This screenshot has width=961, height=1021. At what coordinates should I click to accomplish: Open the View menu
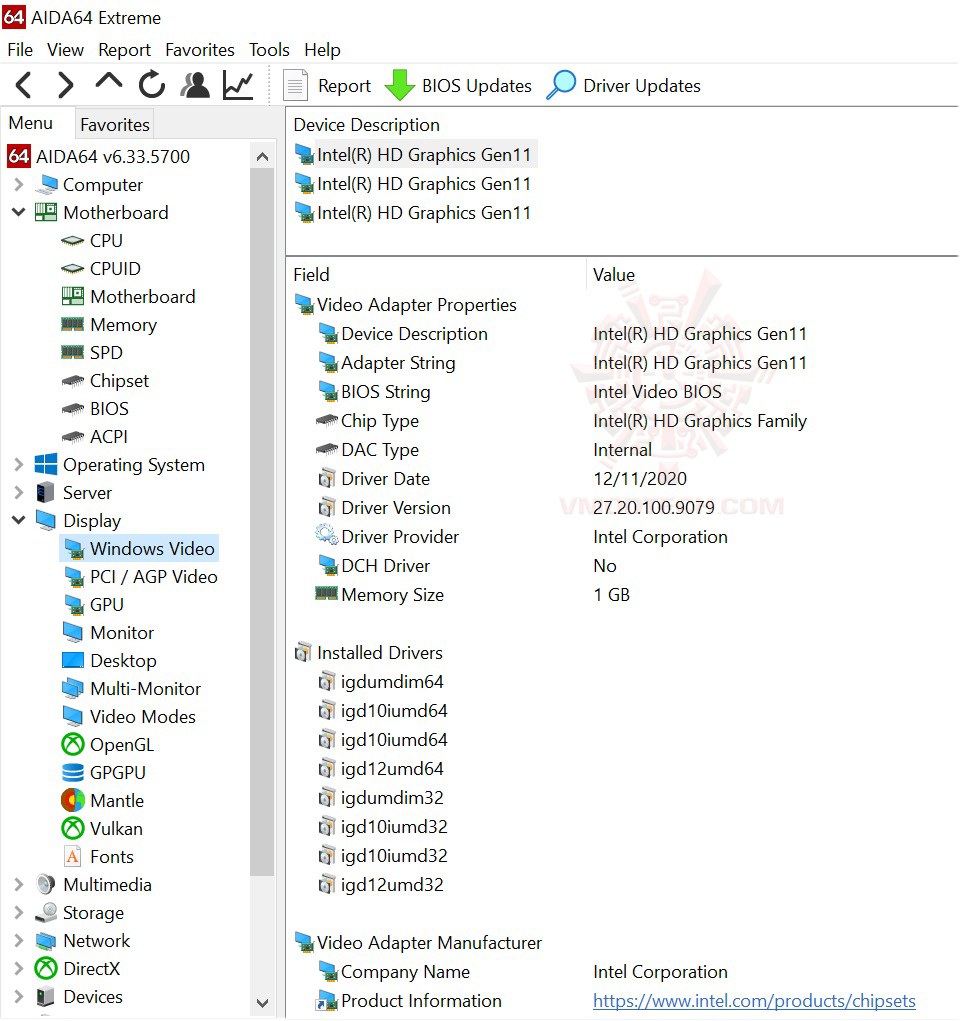pyautogui.click(x=65, y=49)
